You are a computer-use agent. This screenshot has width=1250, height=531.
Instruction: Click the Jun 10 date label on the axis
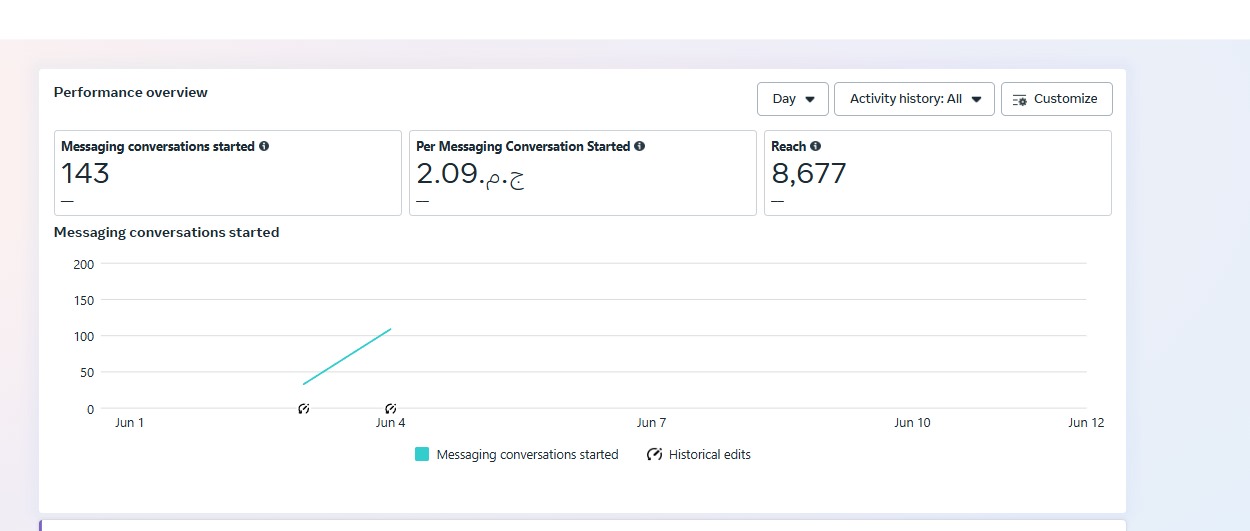tap(912, 423)
